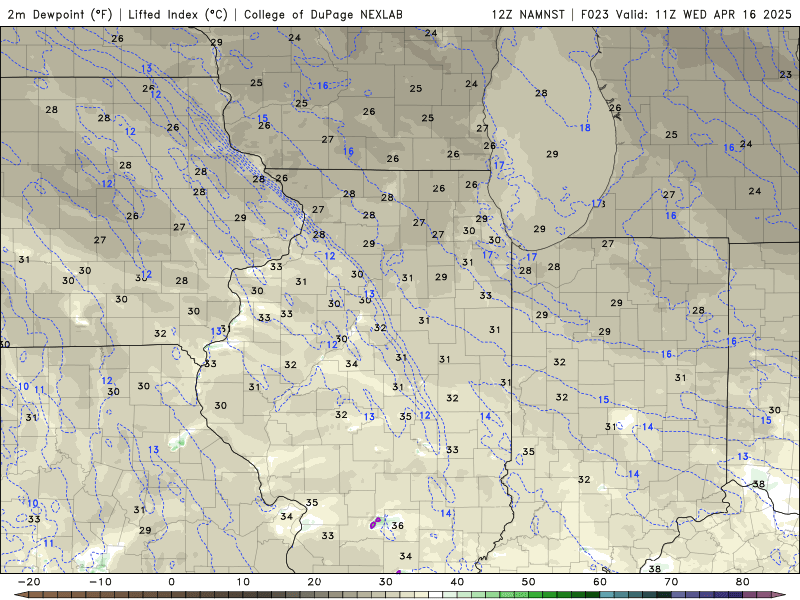This screenshot has height=600, width=800.
Task: Click the 23 dewpoint value in the map corner
Action: pyautogui.click(x=786, y=74)
